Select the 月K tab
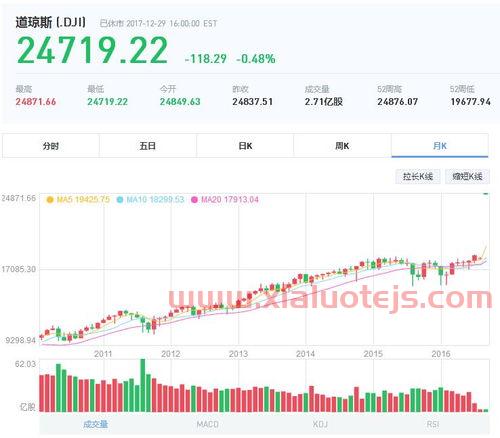500x438 pixels. coord(440,146)
